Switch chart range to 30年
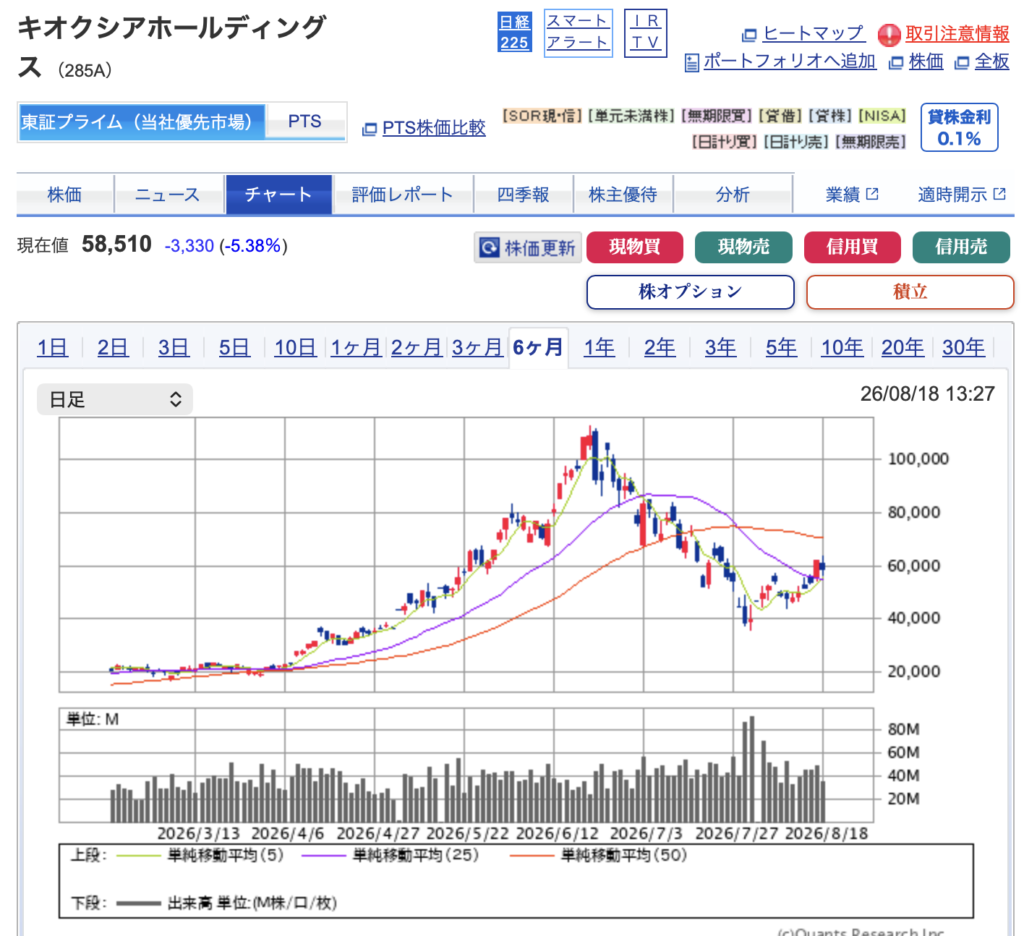1024x936 pixels. tap(963, 347)
